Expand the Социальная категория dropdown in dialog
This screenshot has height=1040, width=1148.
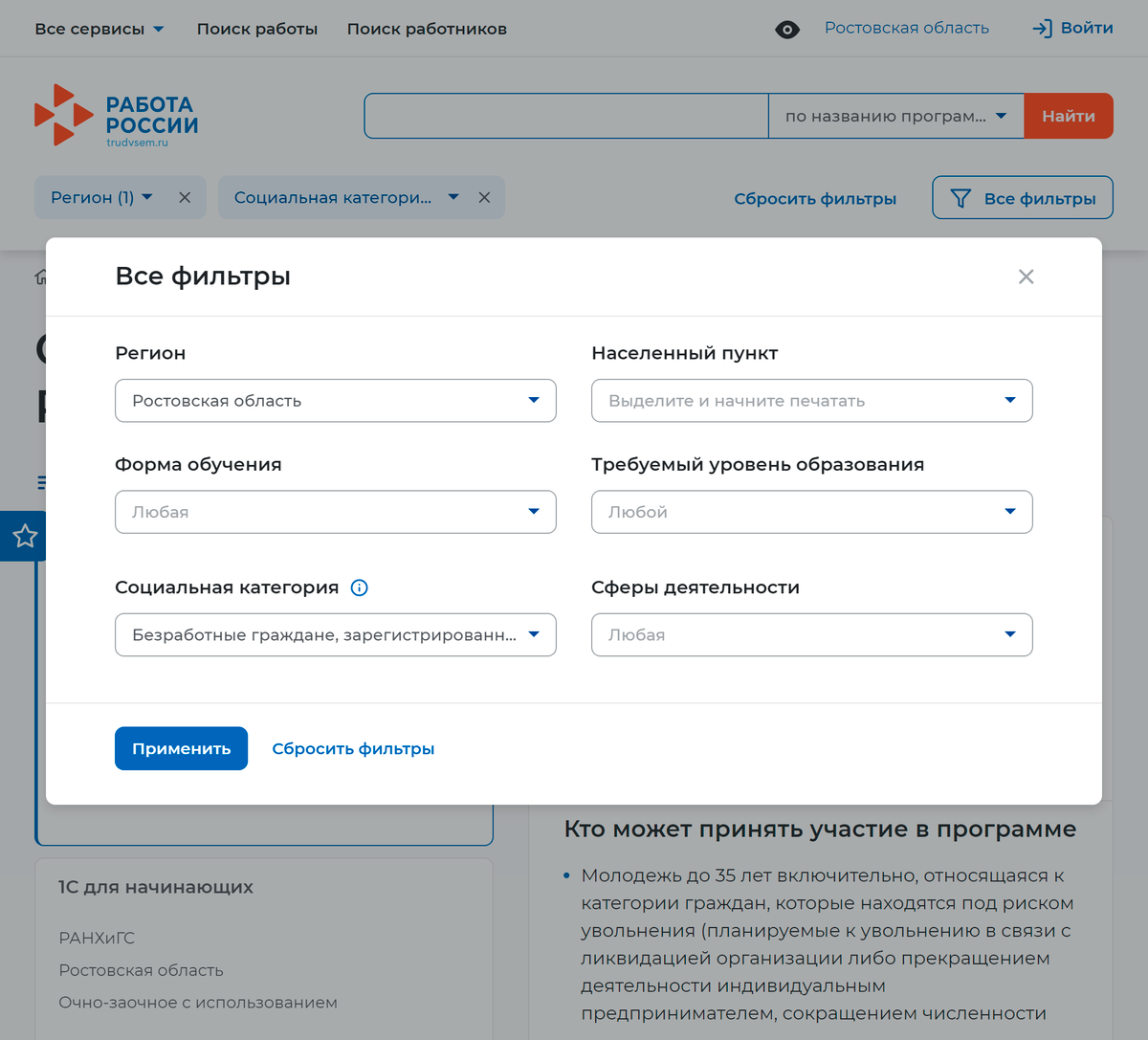tap(335, 635)
